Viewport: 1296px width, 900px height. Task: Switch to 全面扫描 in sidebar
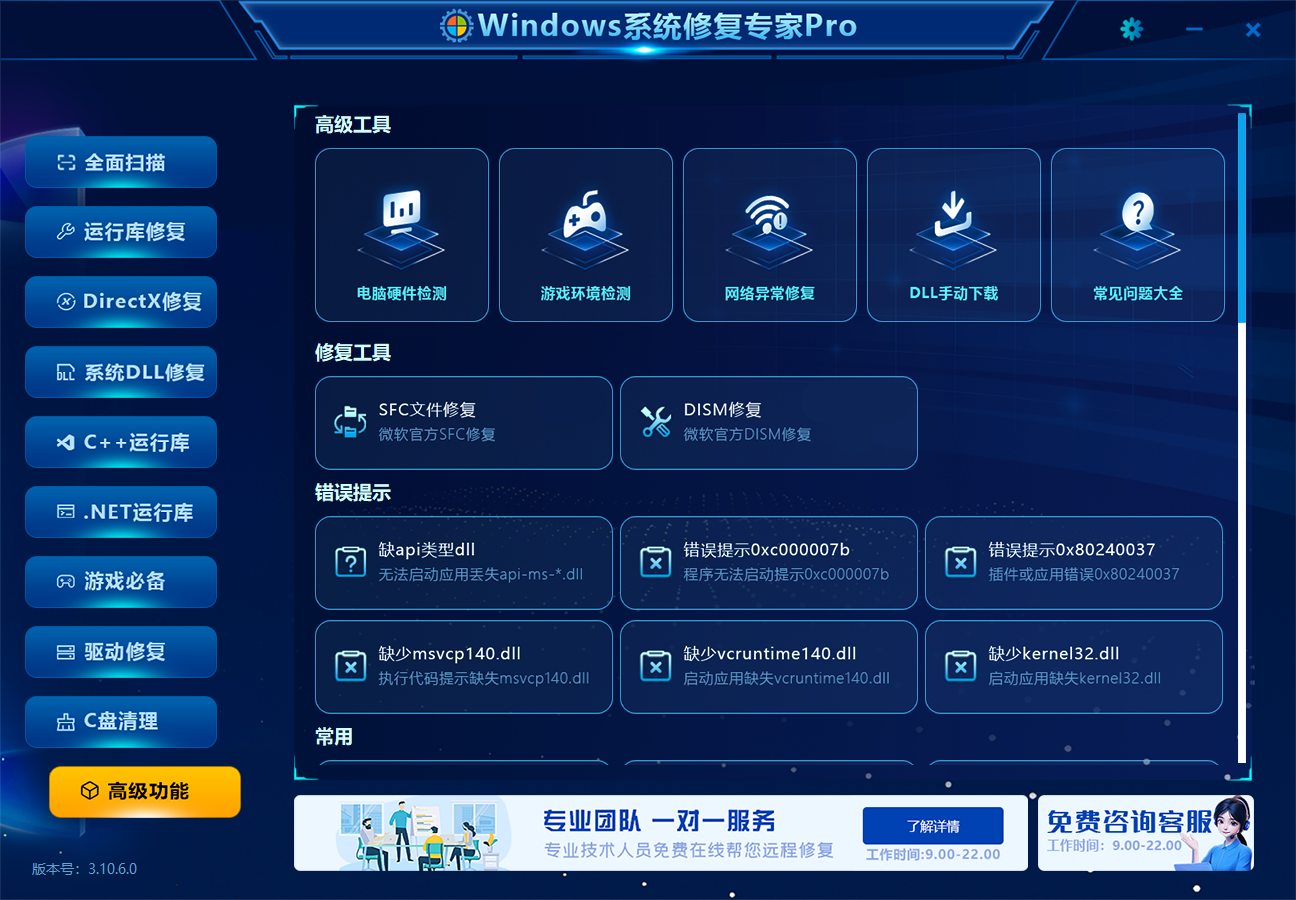pyautogui.click(x=121, y=162)
